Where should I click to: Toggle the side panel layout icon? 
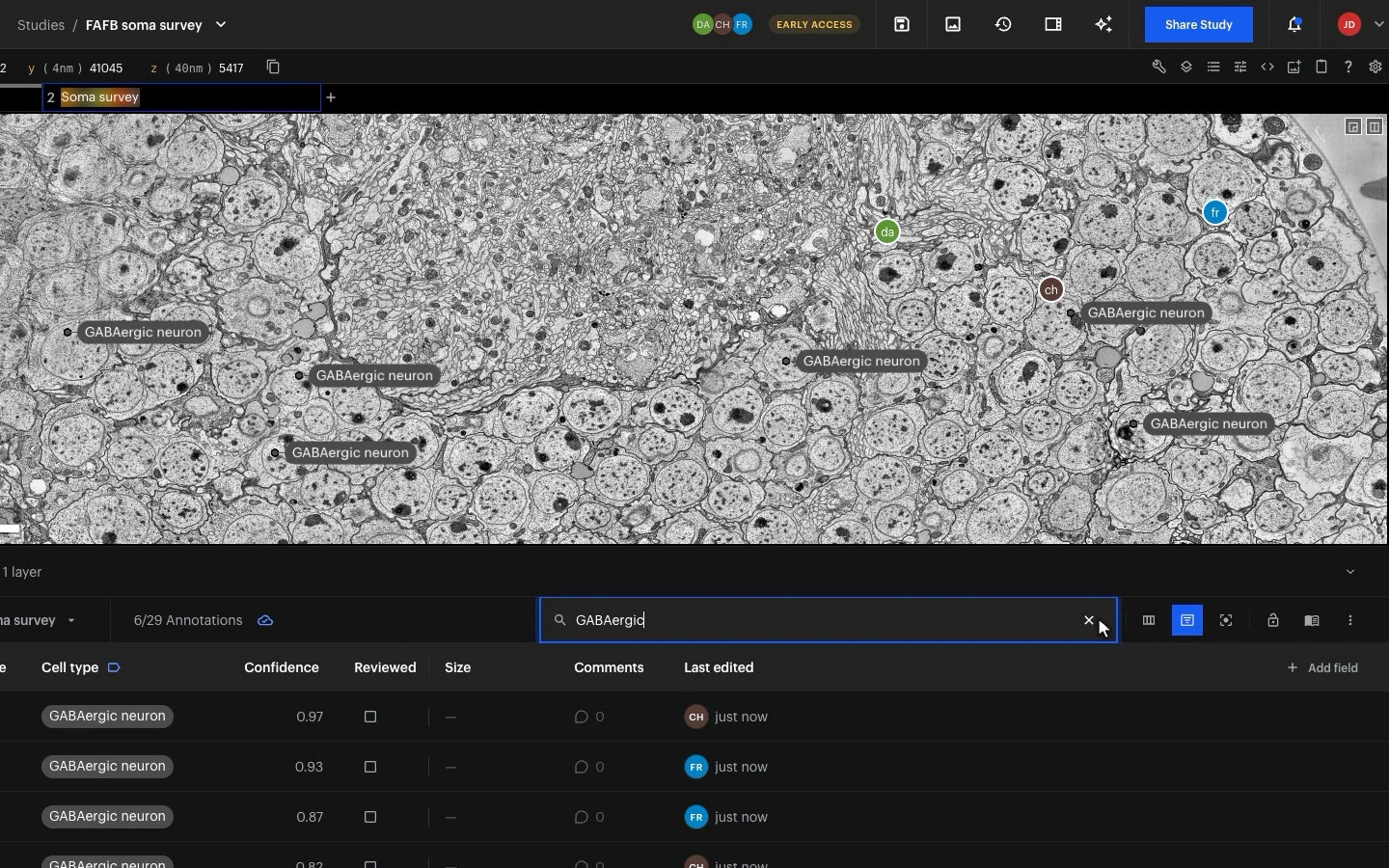[x=1053, y=25]
